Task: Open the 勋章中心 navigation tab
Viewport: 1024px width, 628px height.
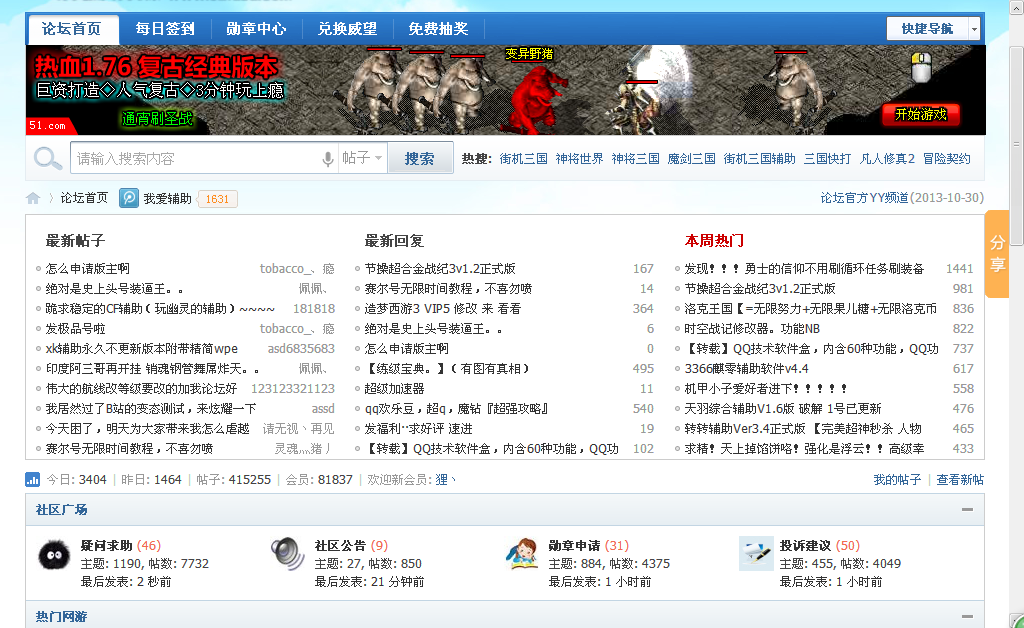Action: (x=256, y=29)
